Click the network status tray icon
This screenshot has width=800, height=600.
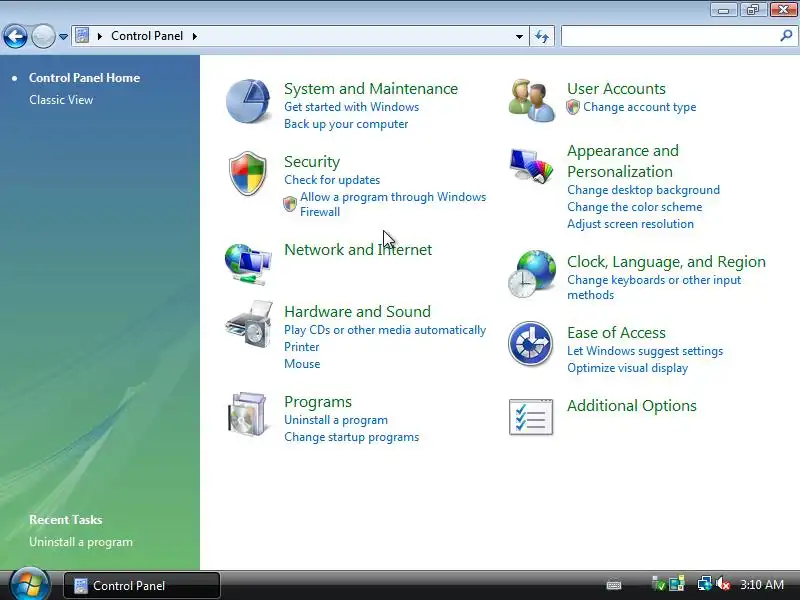pos(705,584)
